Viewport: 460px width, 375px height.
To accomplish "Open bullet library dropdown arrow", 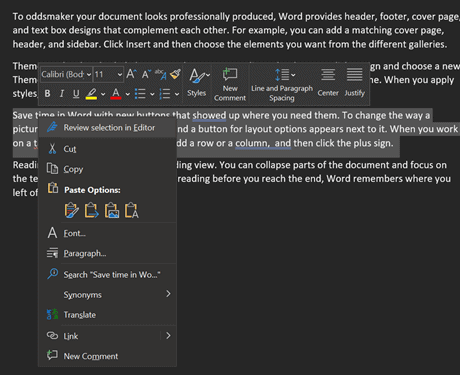I will coord(152,94).
